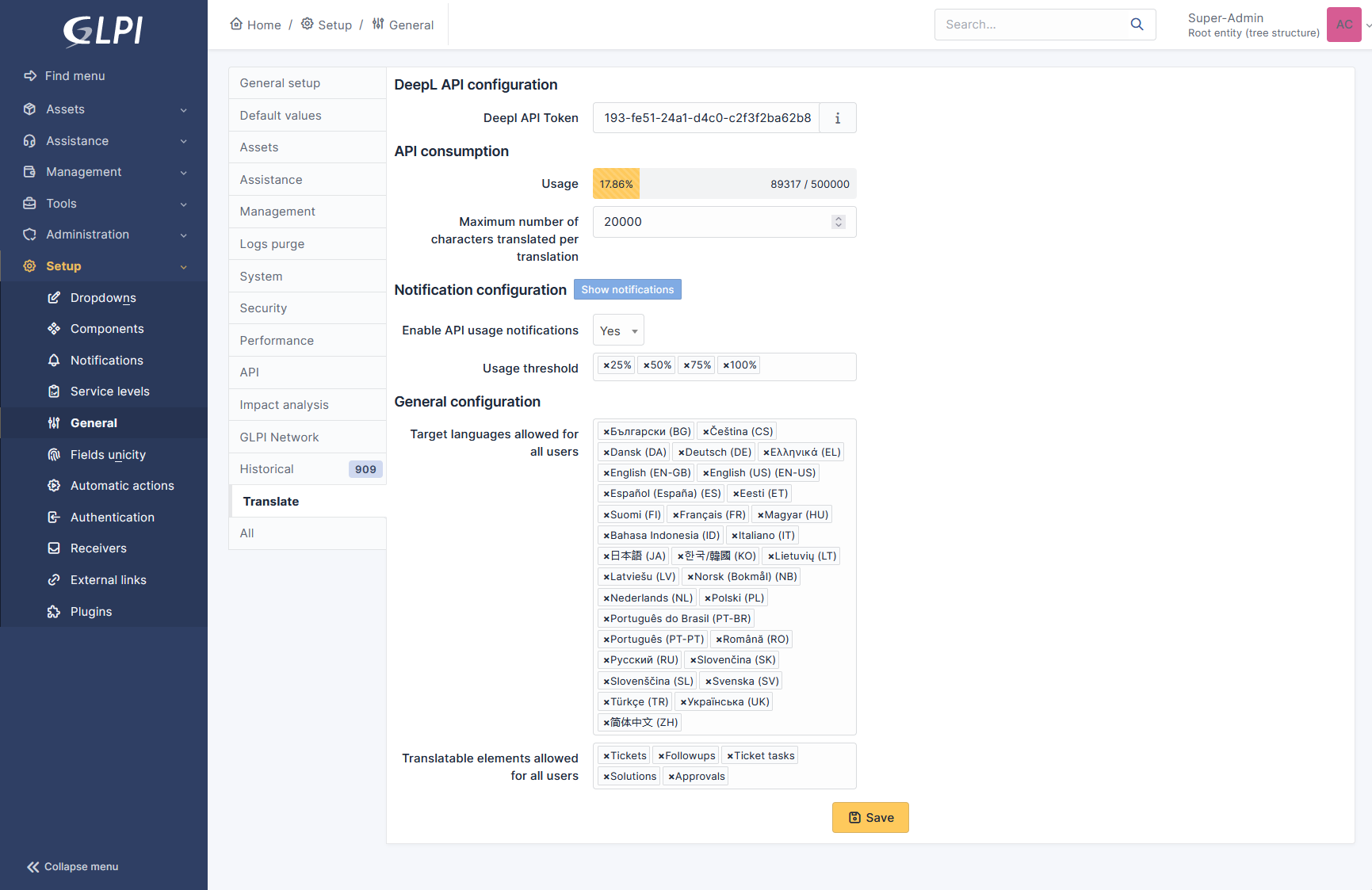Click the Notifications bell icon

[x=54, y=361]
